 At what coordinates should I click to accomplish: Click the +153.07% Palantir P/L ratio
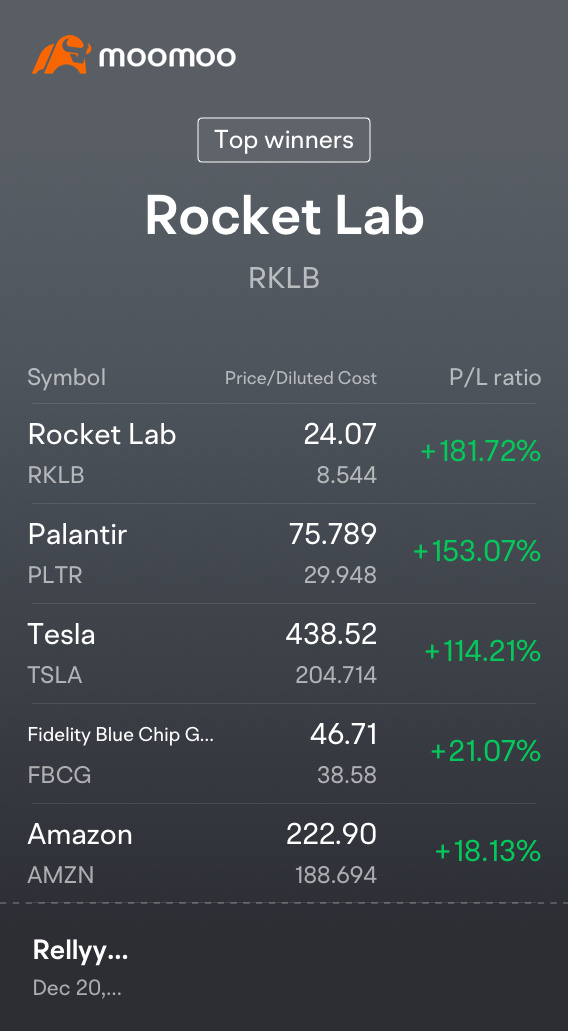tap(477, 551)
